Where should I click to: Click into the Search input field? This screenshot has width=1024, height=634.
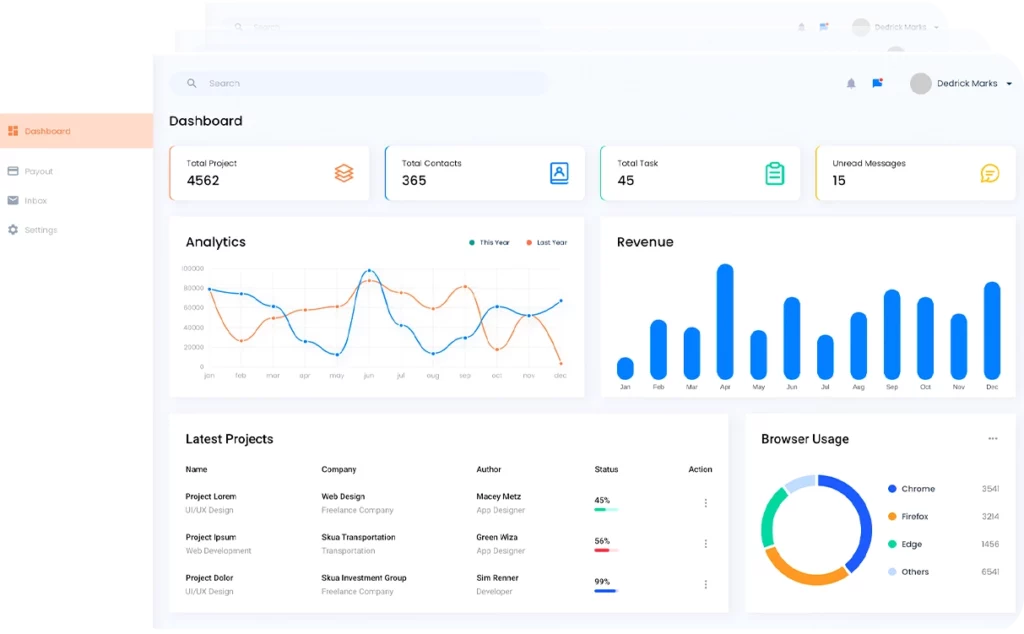pos(359,84)
